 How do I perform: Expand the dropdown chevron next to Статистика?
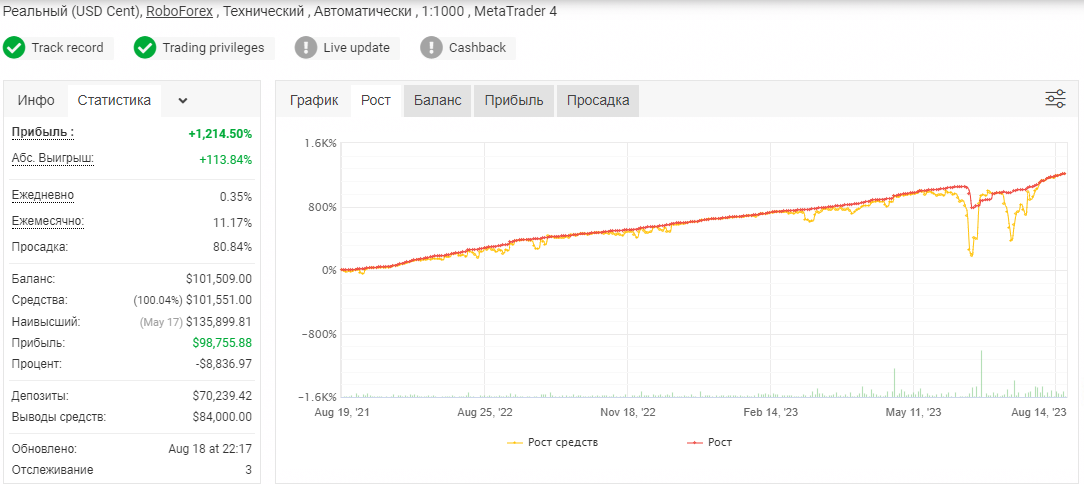click(x=183, y=100)
